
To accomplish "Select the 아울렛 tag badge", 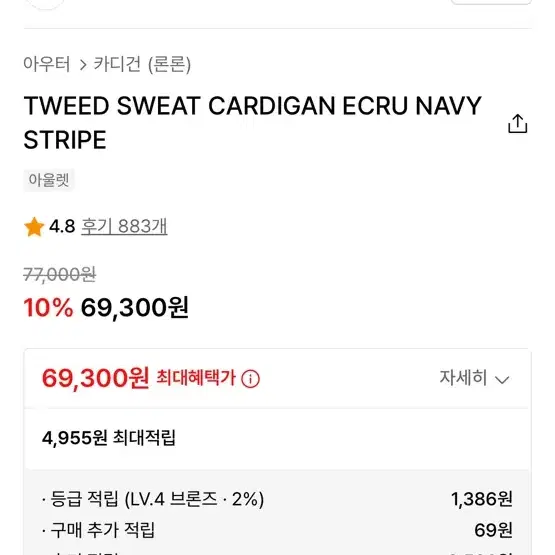I will (x=49, y=180).
